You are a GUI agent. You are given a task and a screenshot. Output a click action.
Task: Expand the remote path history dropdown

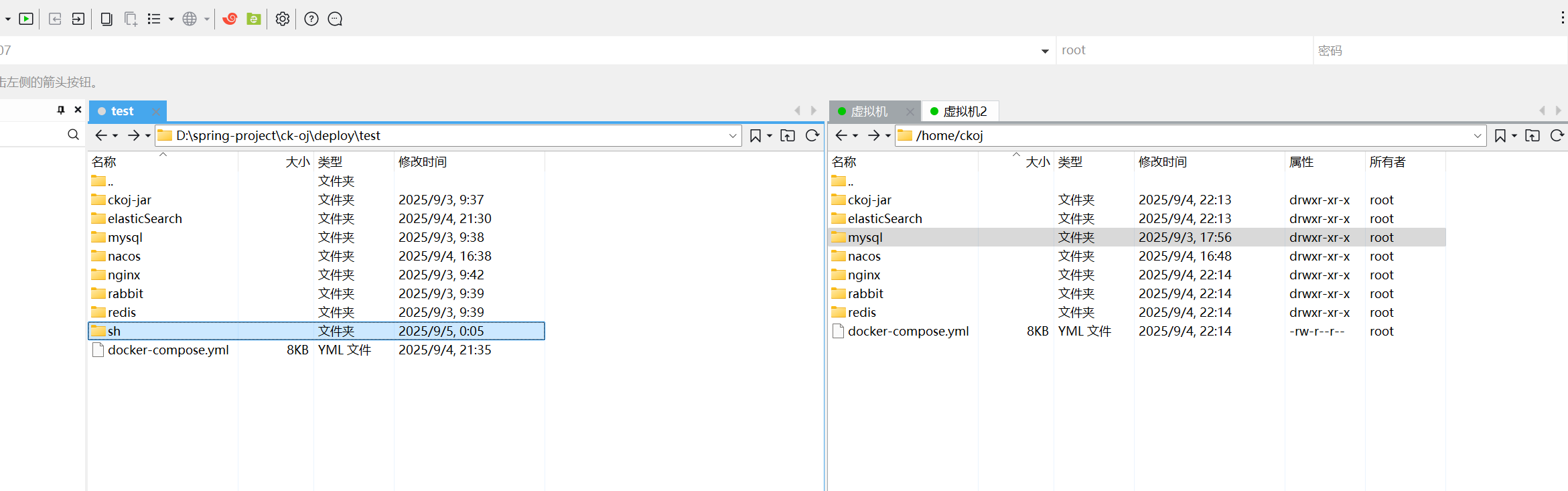pos(1478,136)
